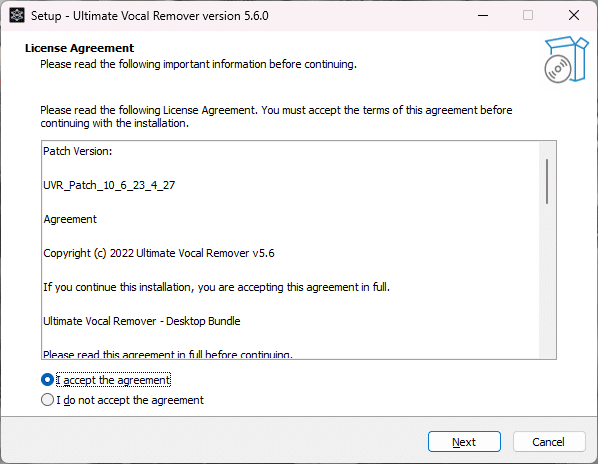Click the license text scrollbar thumb

pyautogui.click(x=547, y=181)
